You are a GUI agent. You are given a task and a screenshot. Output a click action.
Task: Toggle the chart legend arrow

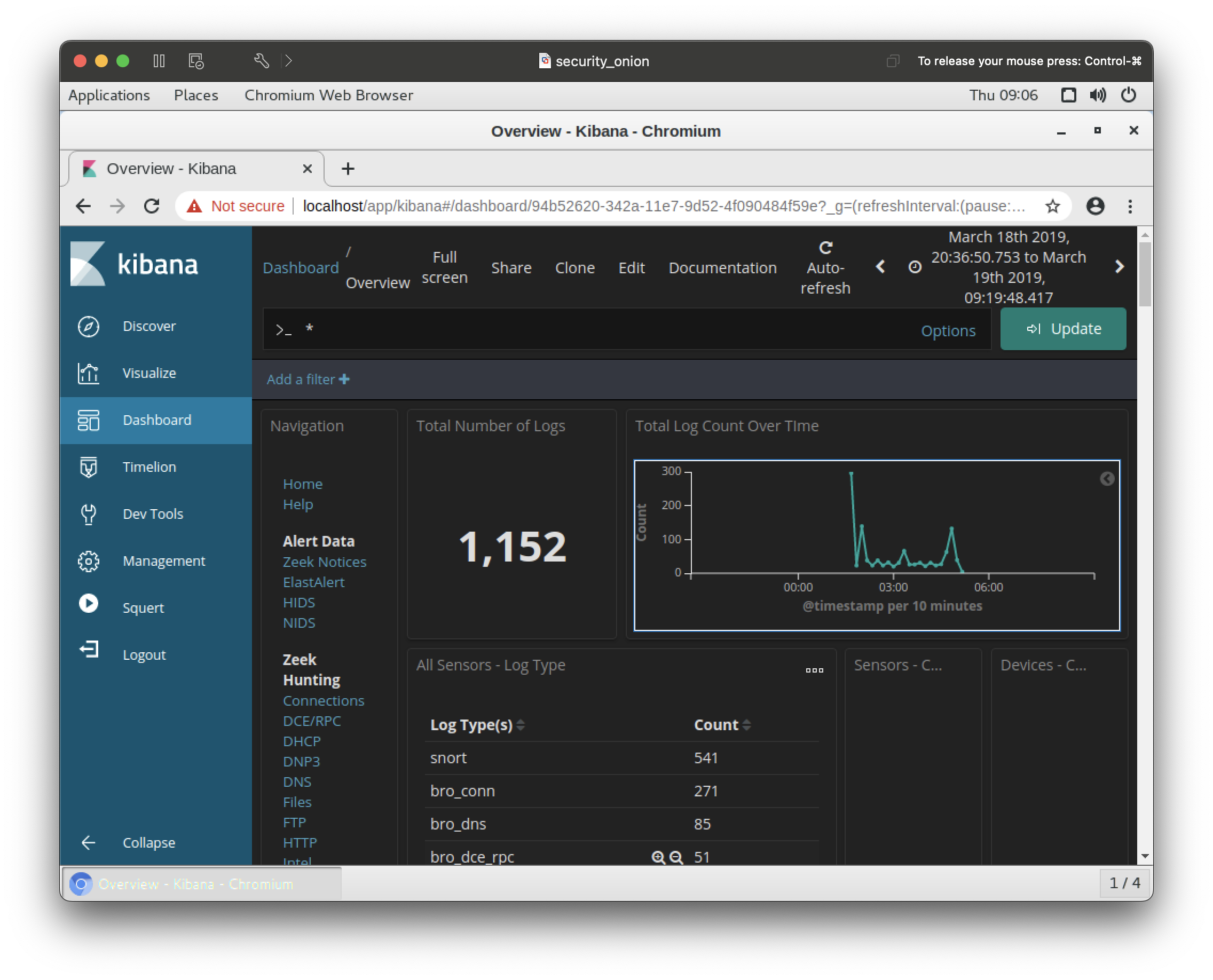coord(1107,479)
